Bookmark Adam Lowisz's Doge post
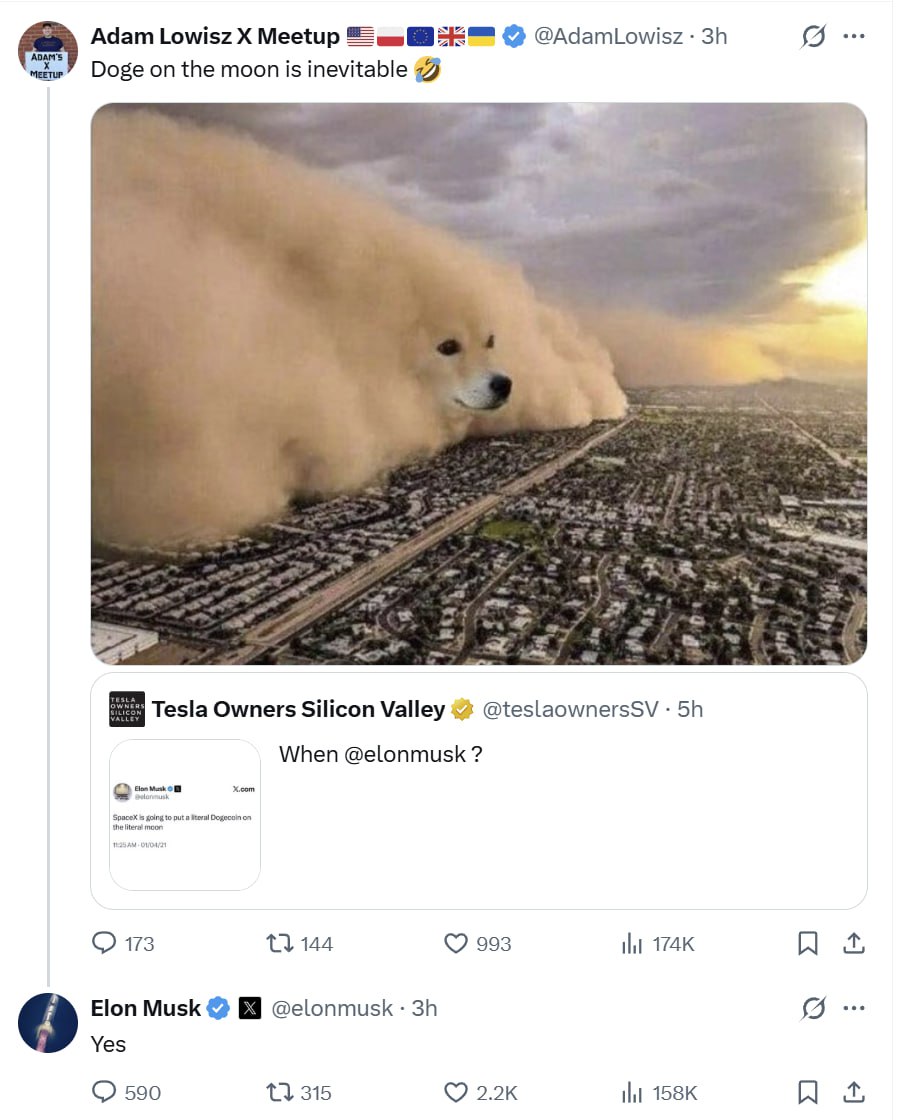The width and height of the screenshot is (911, 1120). pos(808,943)
